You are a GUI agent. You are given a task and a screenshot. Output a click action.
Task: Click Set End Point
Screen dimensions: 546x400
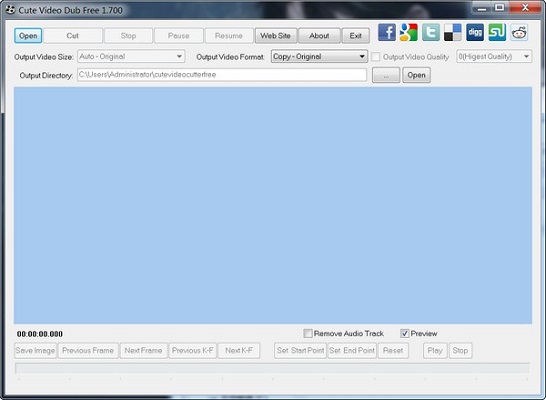pyautogui.click(x=352, y=351)
